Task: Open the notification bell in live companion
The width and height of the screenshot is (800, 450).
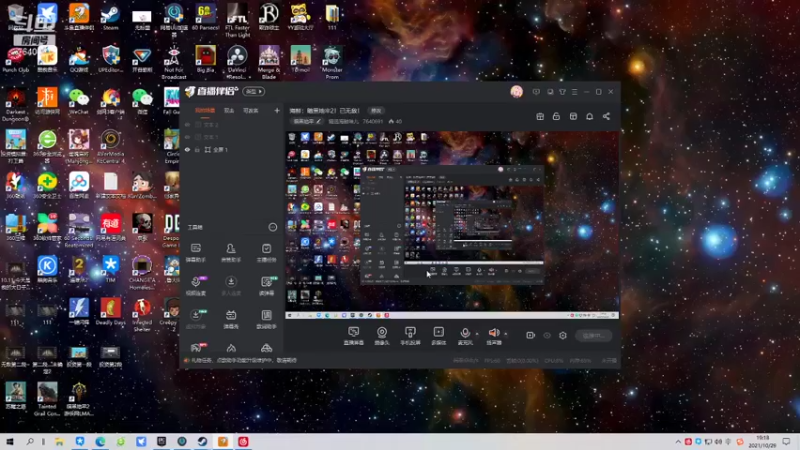Action: click(589, 116)
